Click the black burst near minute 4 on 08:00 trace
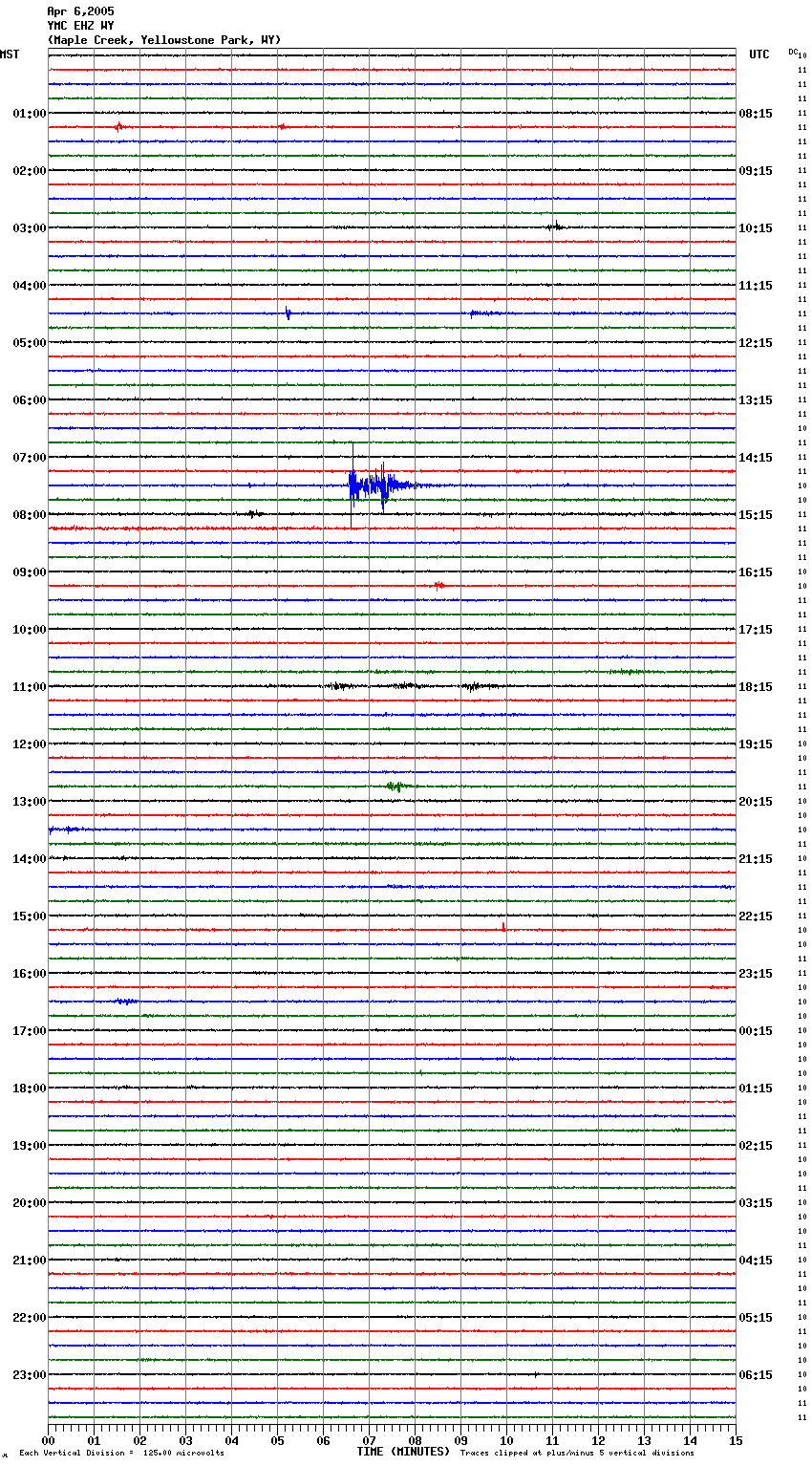 click(253, 513)
